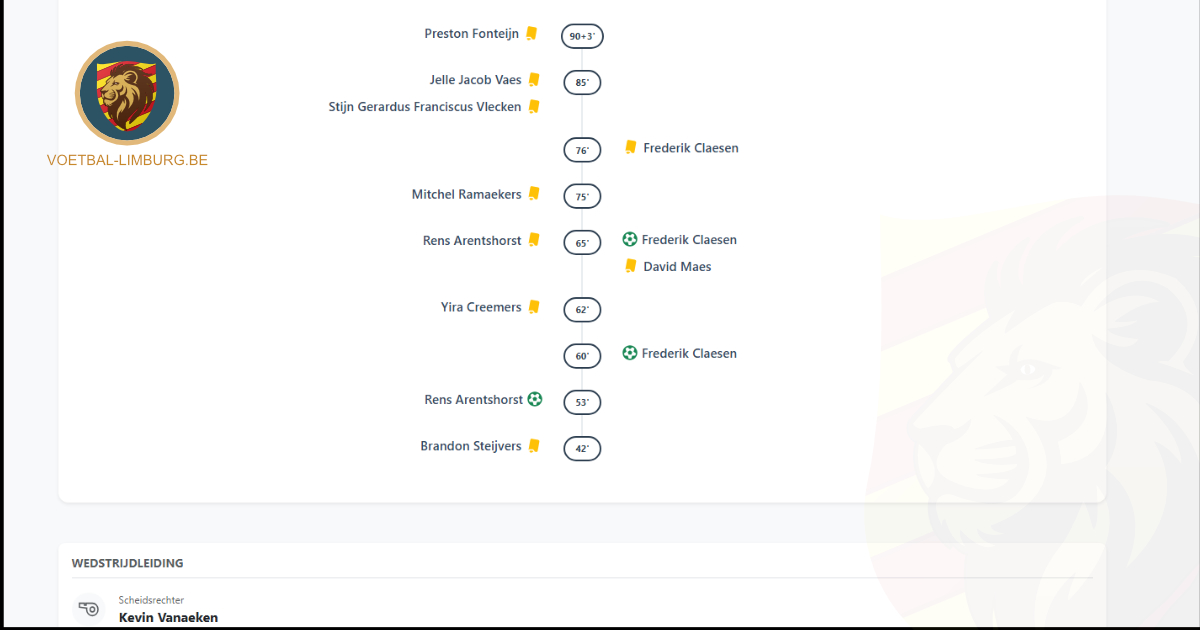Click the Voetbal-Limburg lion logo
This screenshot has height=630, width=1200.
pyautogui.click(x=127, y=94)
